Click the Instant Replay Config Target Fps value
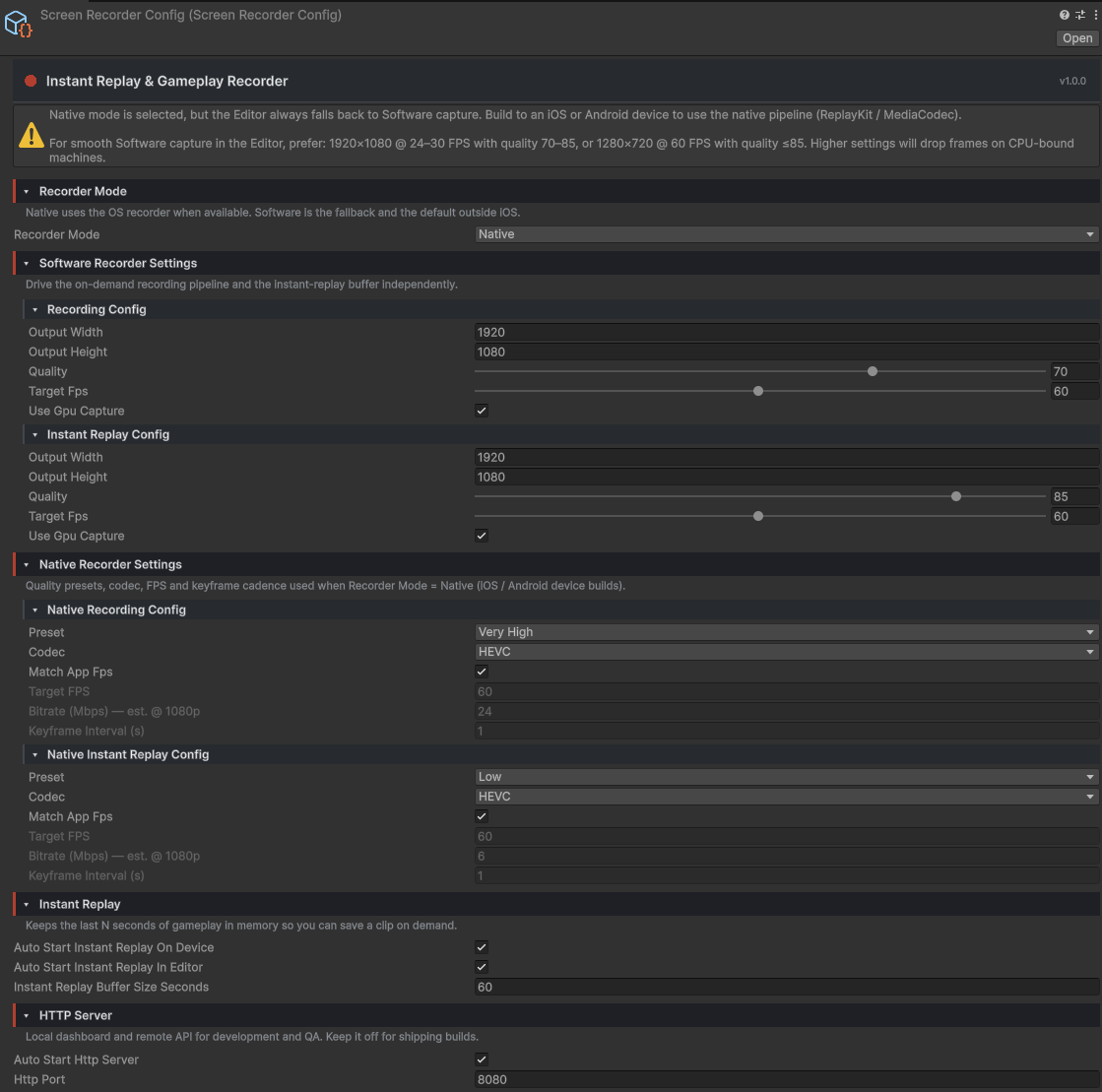Viewport: 1102px width, 1092px height. 1074,516
